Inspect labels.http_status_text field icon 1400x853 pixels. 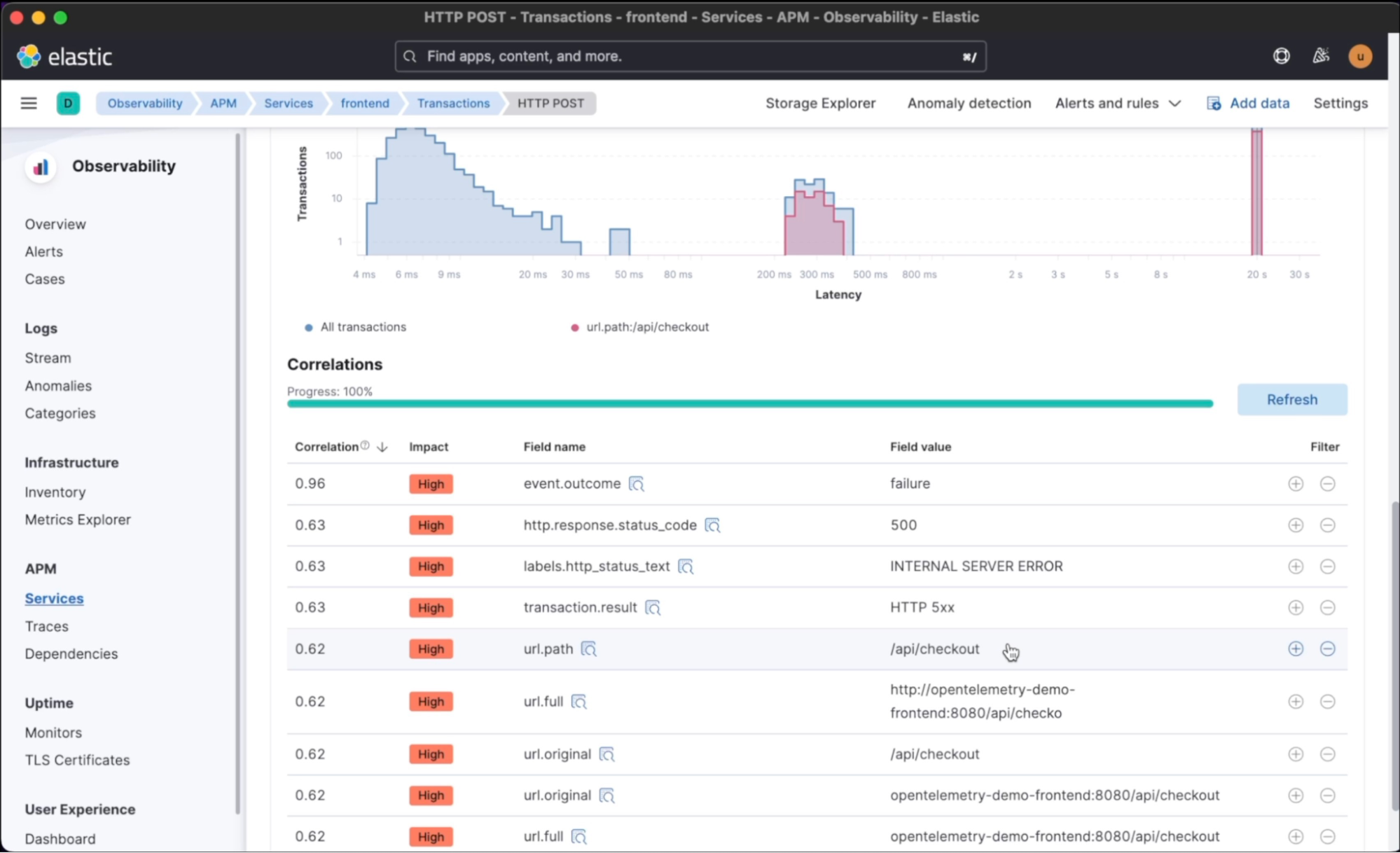coord(686,567)
